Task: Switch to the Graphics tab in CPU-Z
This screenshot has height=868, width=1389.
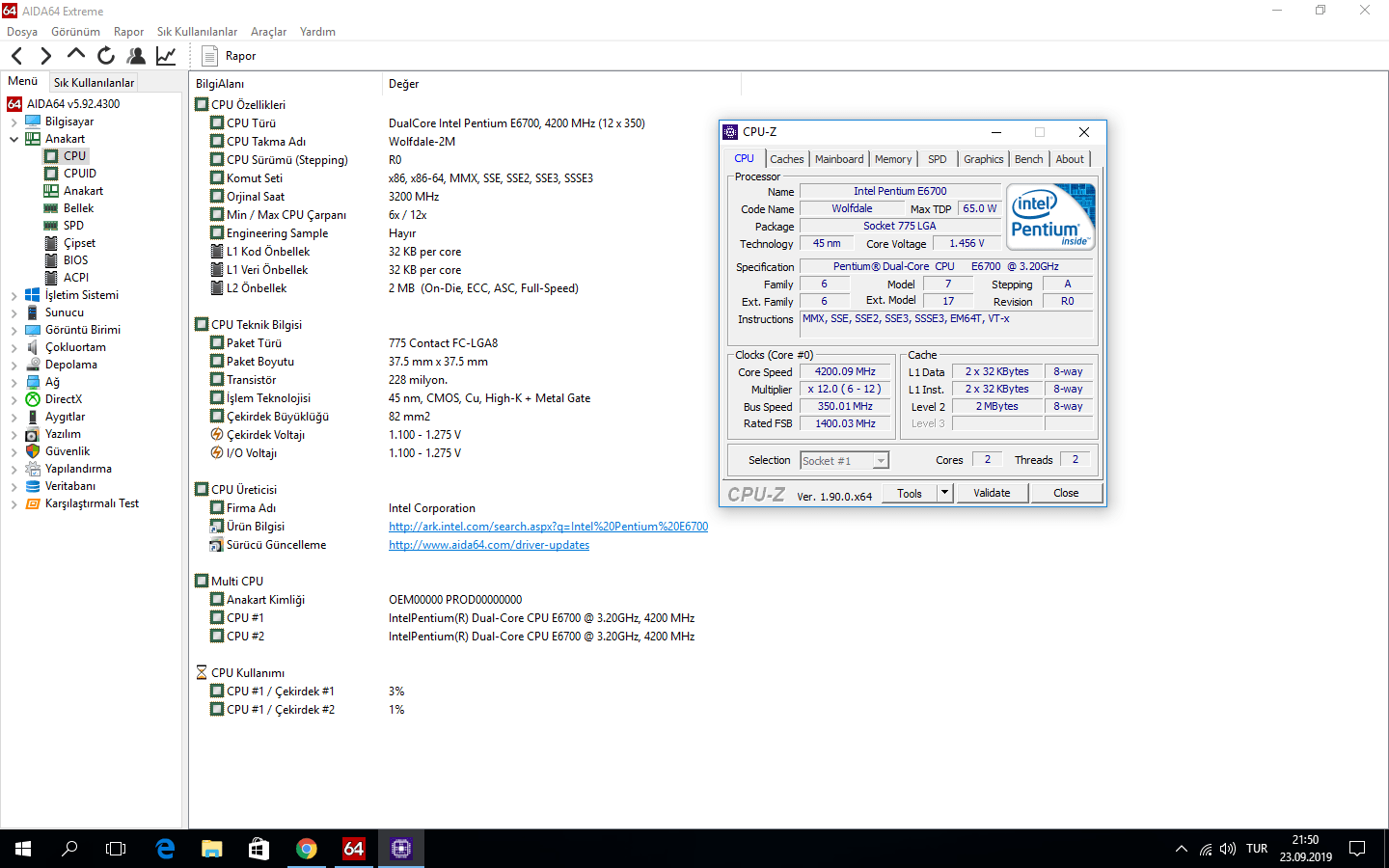Action: (984, 159)
